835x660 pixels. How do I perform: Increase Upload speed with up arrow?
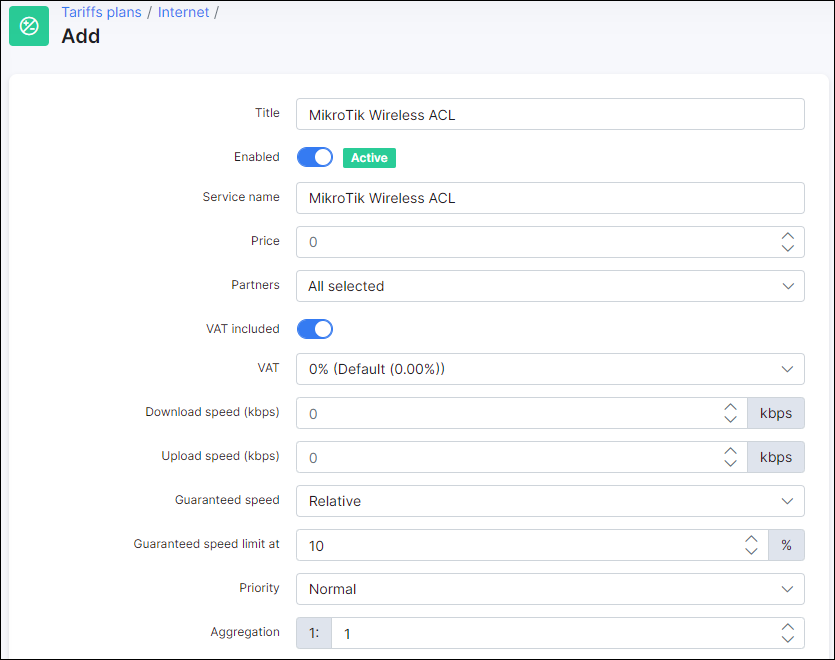(730, 451)
